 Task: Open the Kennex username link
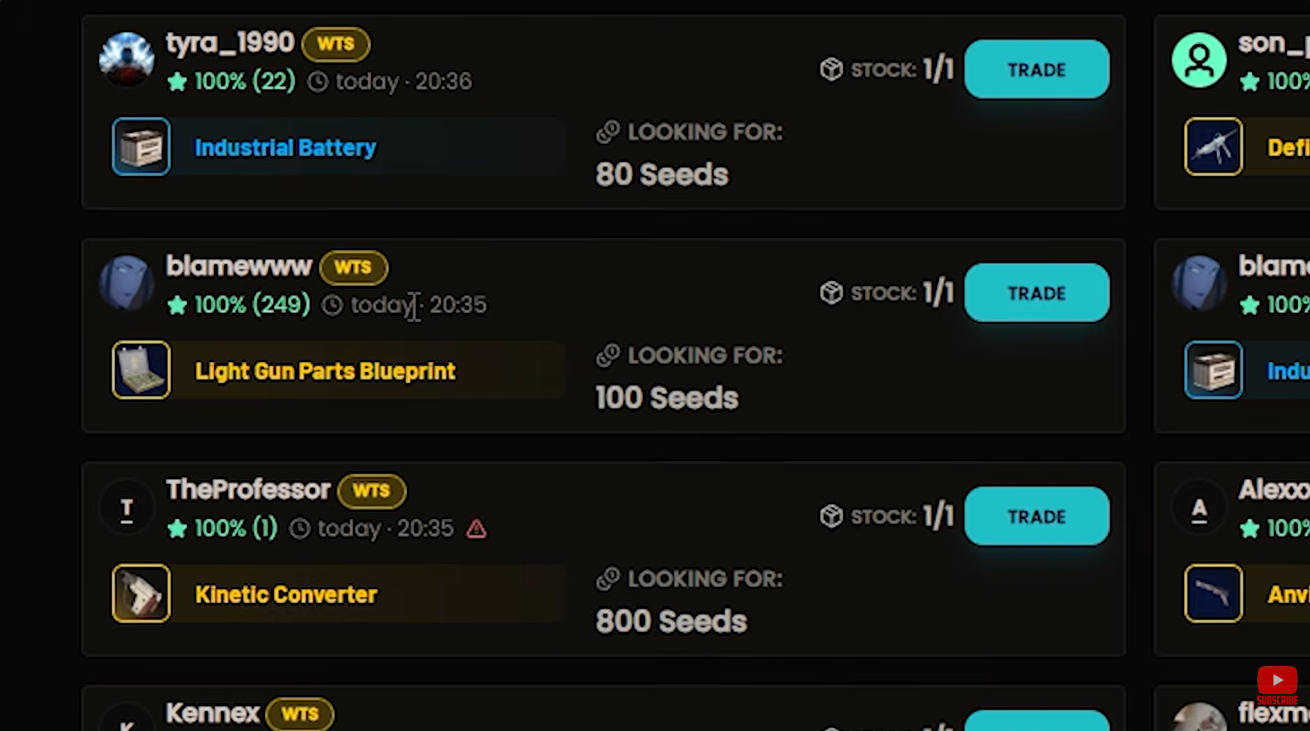coord(213,713)
